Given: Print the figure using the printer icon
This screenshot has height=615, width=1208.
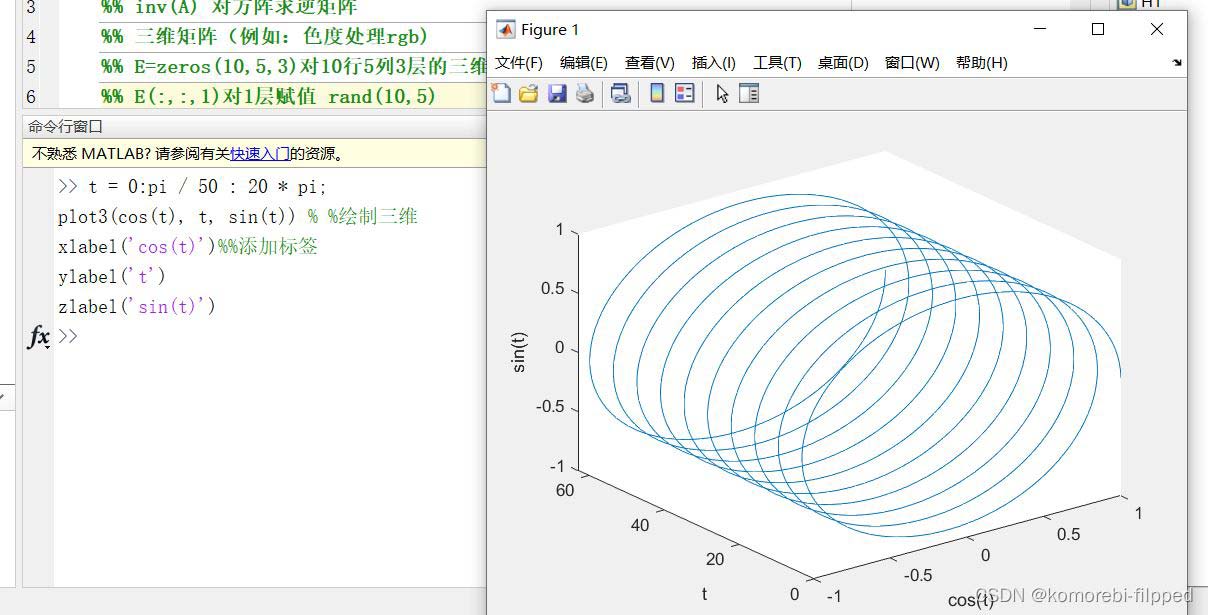Looking at the screenshot, I should (585, 94).
